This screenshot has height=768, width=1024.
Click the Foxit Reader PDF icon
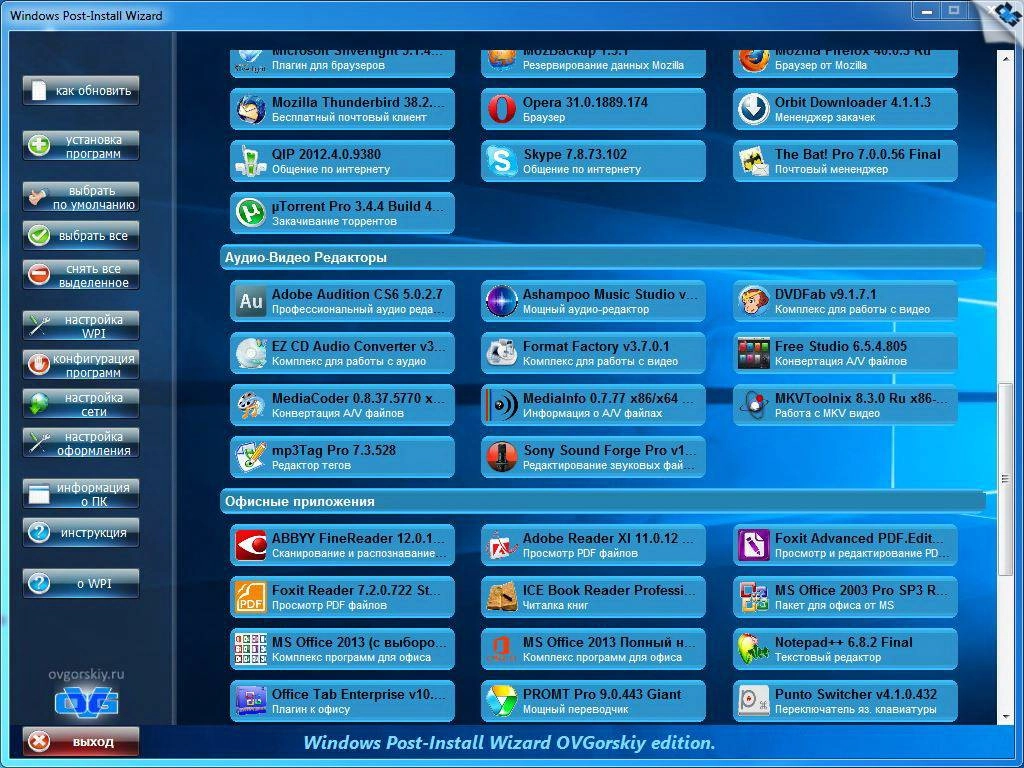tap(250, 598)
